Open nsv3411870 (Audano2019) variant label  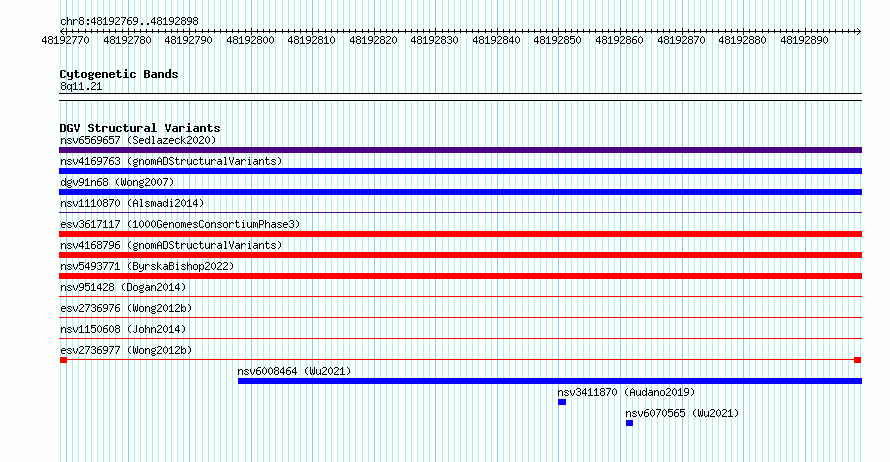626,392
